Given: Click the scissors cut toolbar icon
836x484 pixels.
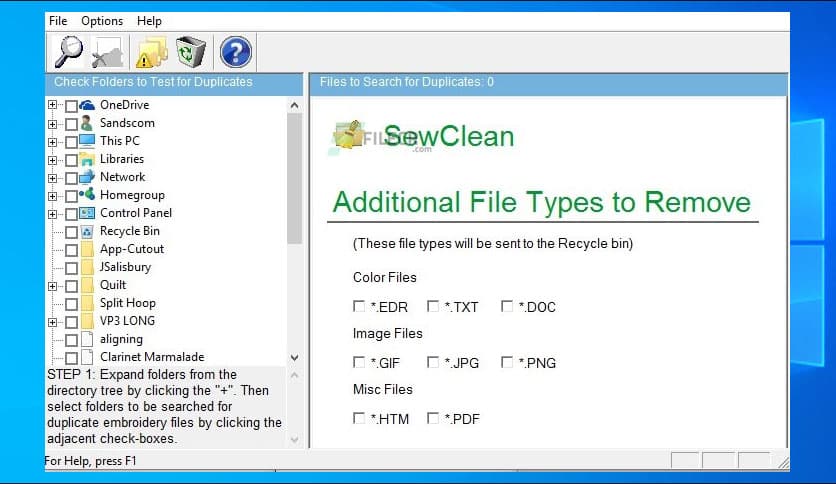Looking at the screenshot, I should [109, 52].
